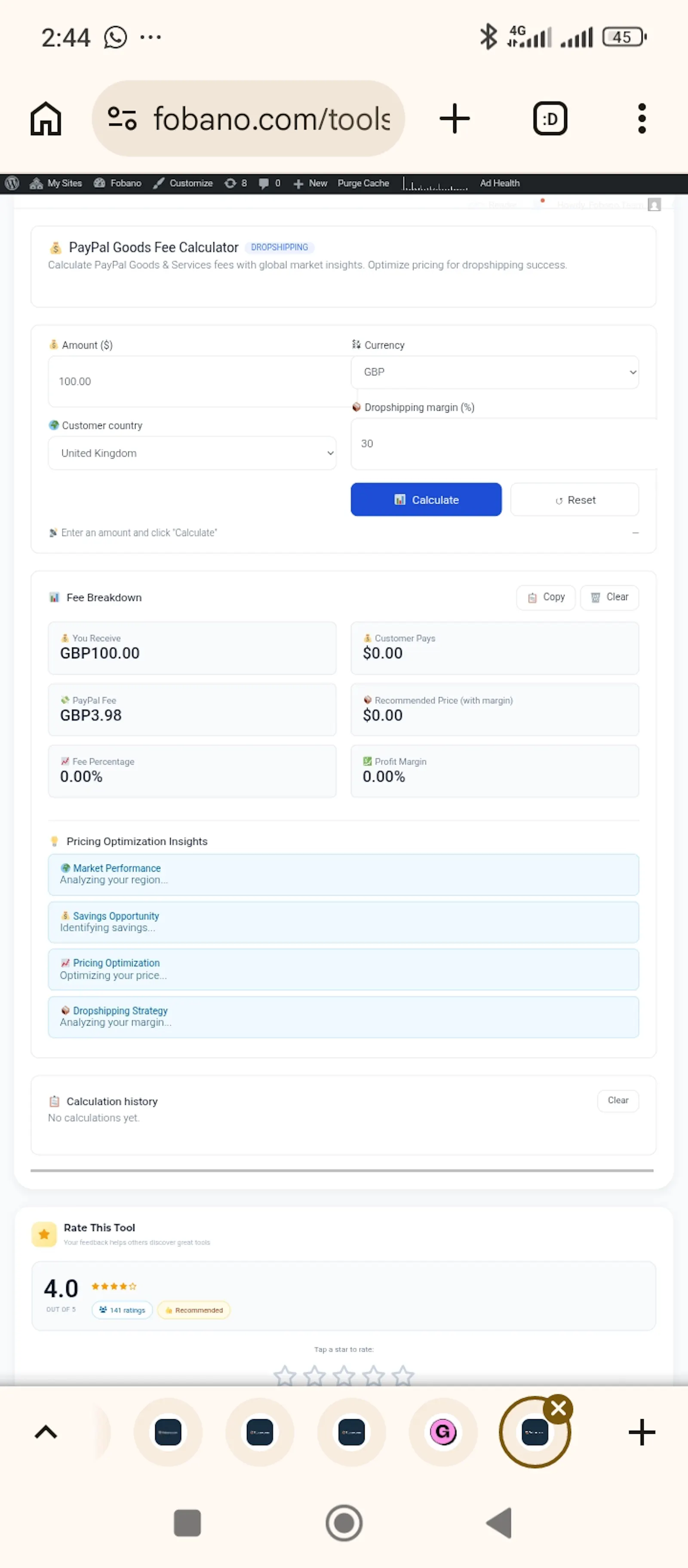This screenshot has height=1568, width=688.
Task: Open site settings icon in address bar
Action: [x=122, y=118]
